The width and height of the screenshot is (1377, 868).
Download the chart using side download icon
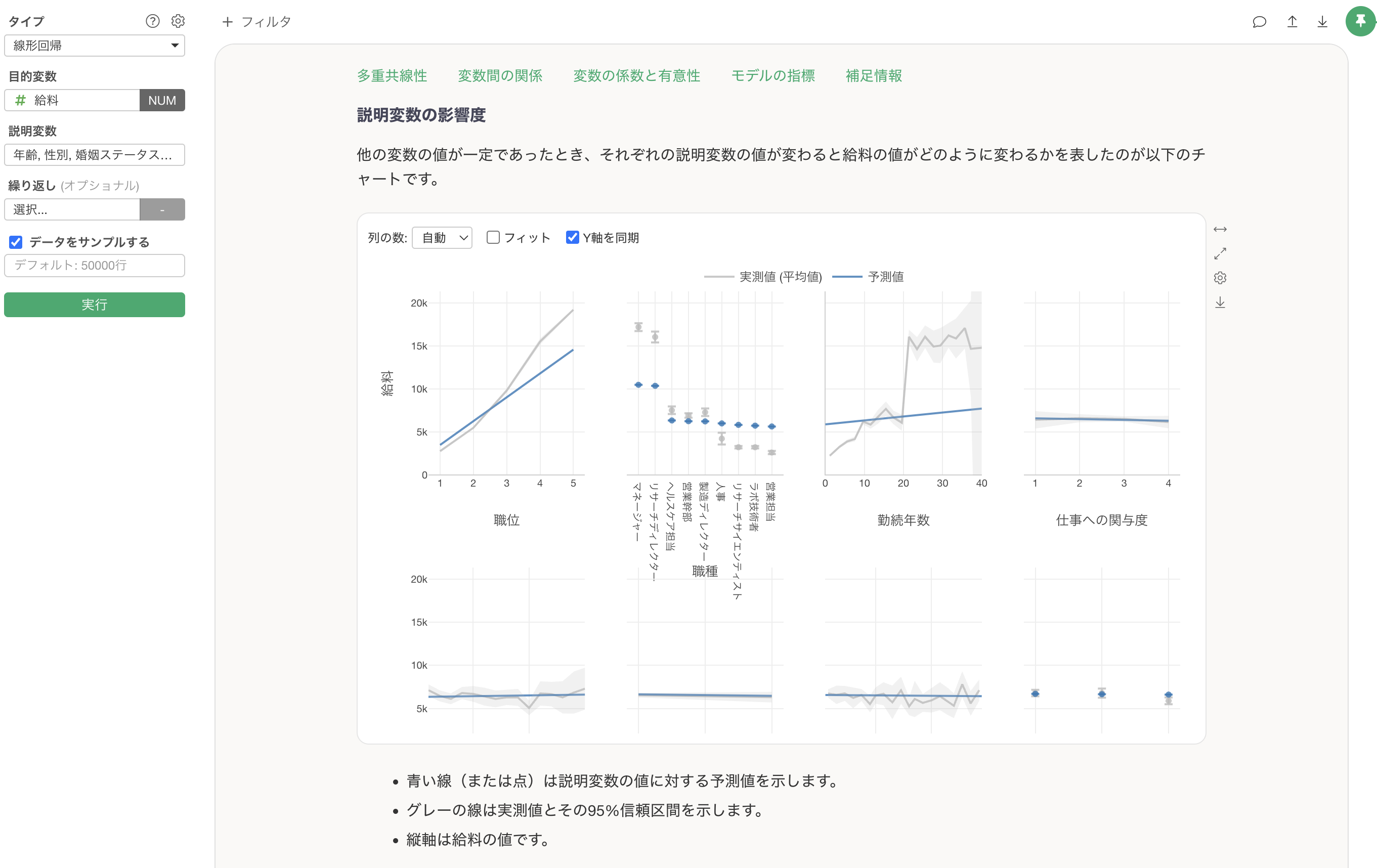[x=1220, y=302]
